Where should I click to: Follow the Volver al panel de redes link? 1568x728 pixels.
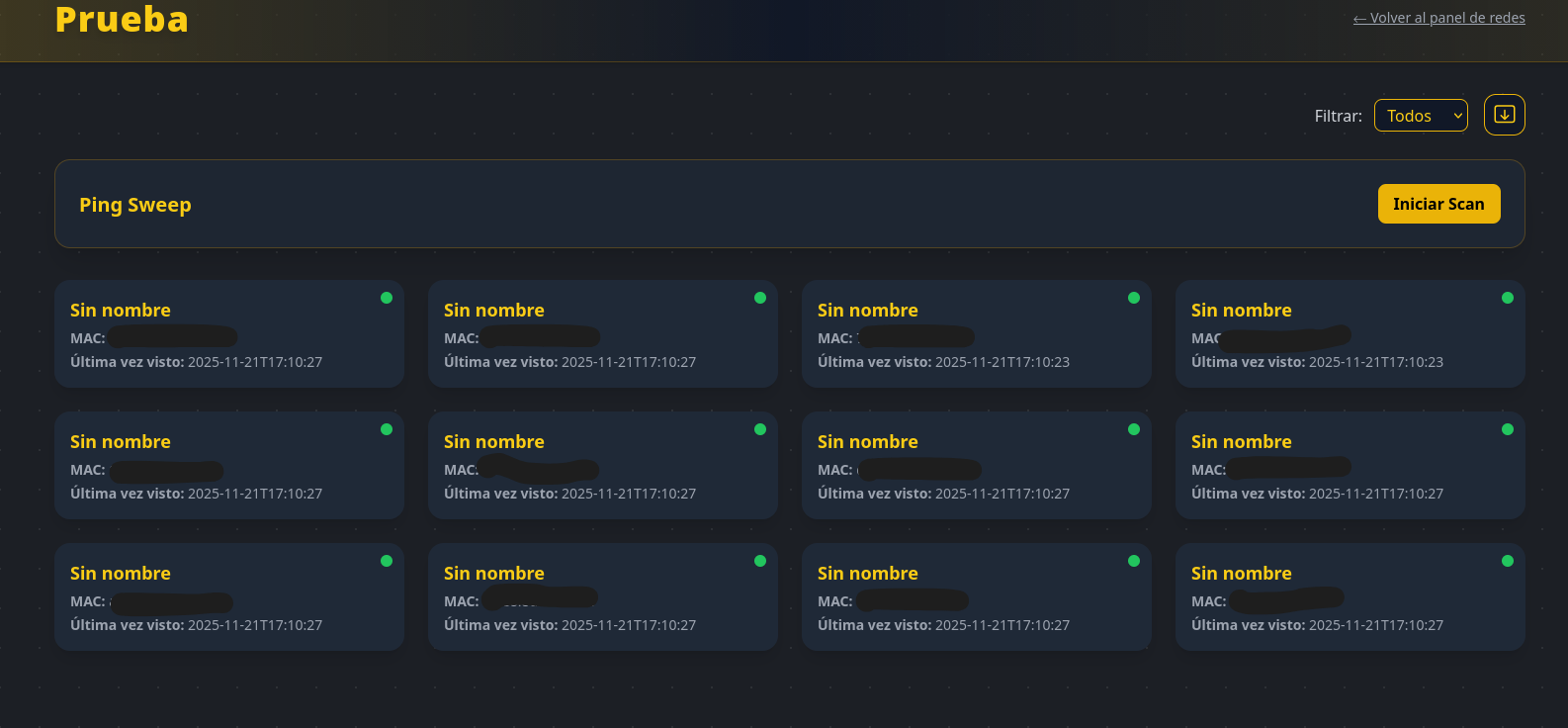click(x=1438, y=18)
